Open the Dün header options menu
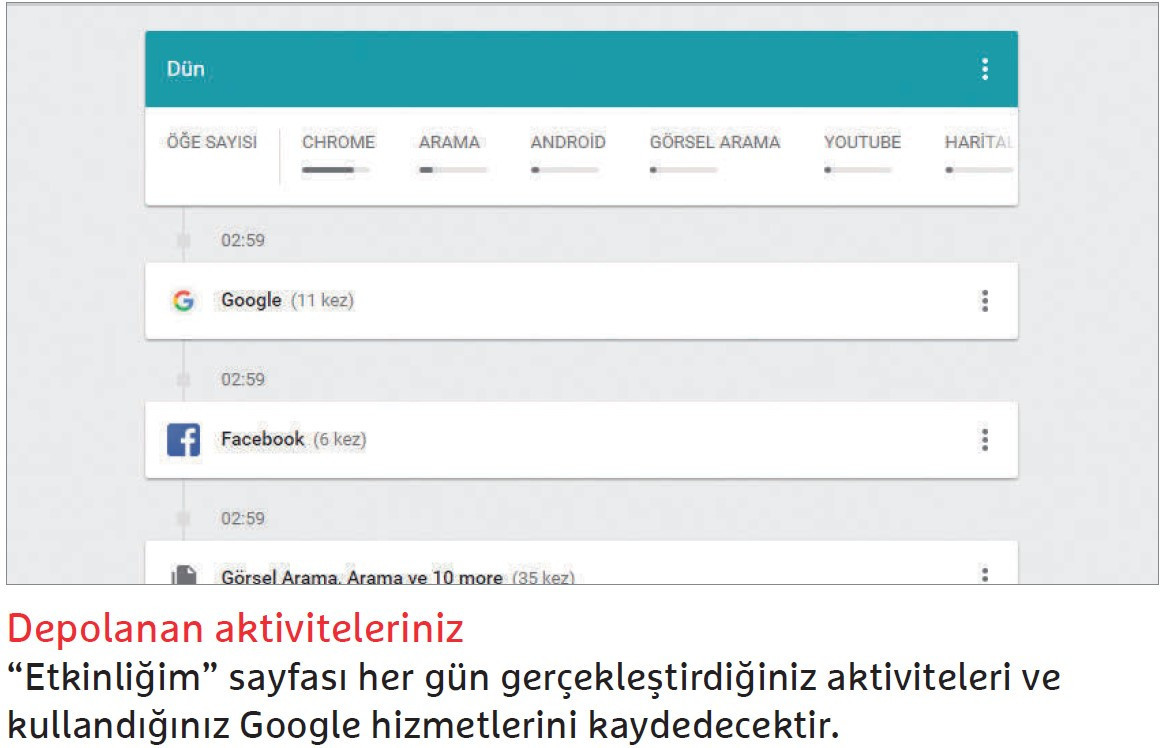Viewport: 1162px width, 748px height. pyautogui.click(x=984, y=69)
